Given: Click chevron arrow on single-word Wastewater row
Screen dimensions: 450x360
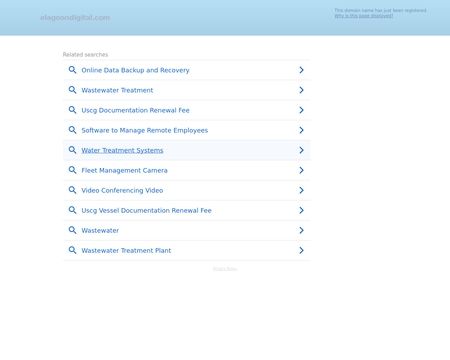Looking at the screenshot, I should [301, 230].
